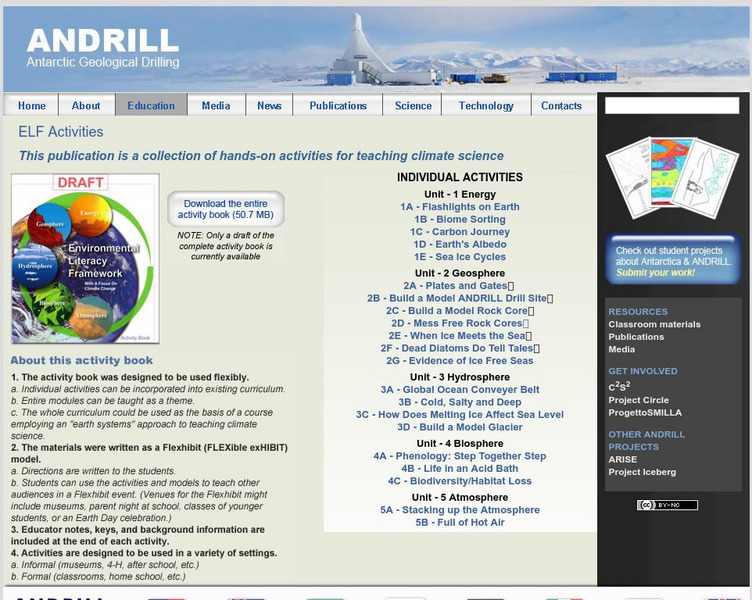Open the ProgettoSMILLA link

(x=645, y=412)
